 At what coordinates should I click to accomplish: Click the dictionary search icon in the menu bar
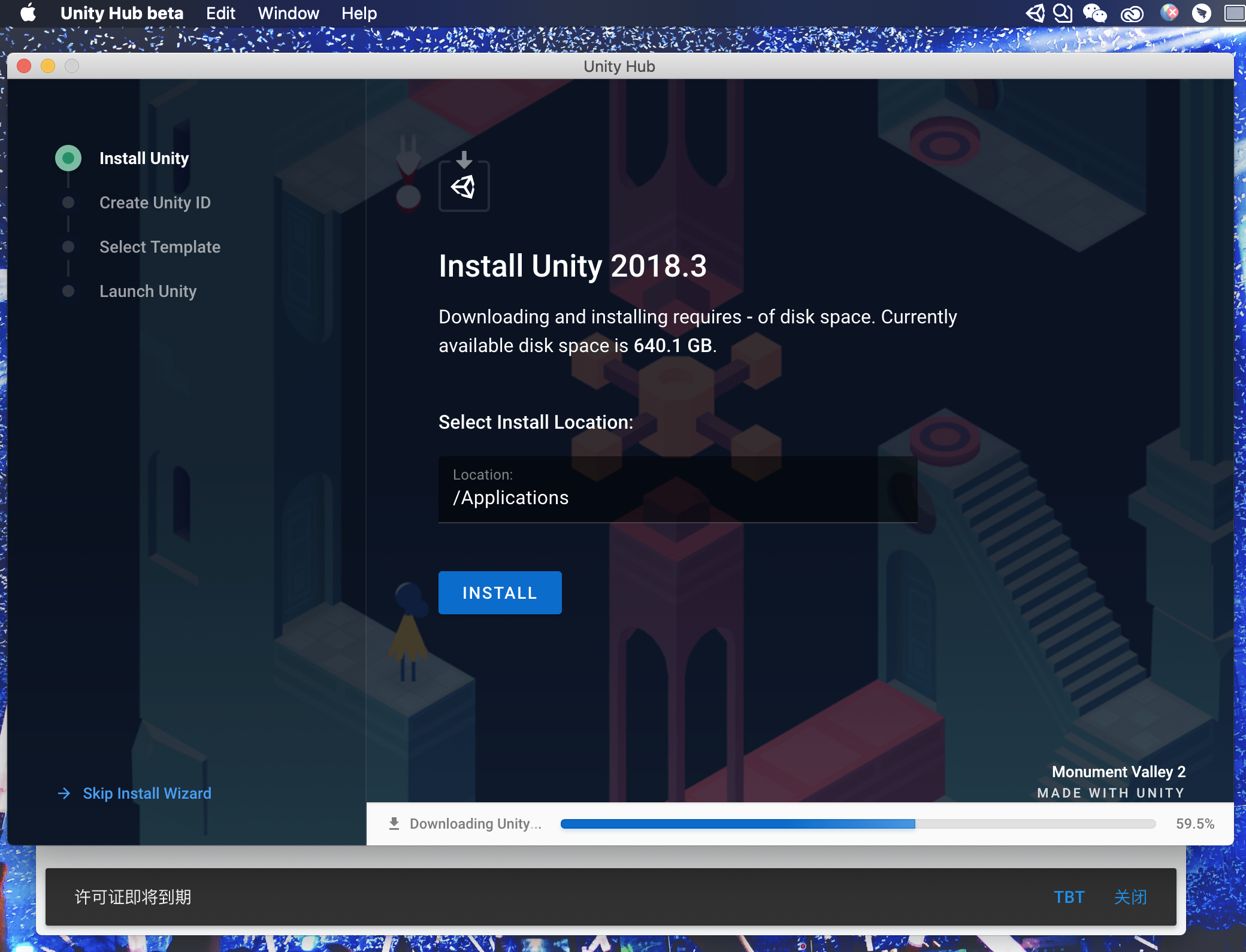tap(1062, 13)
